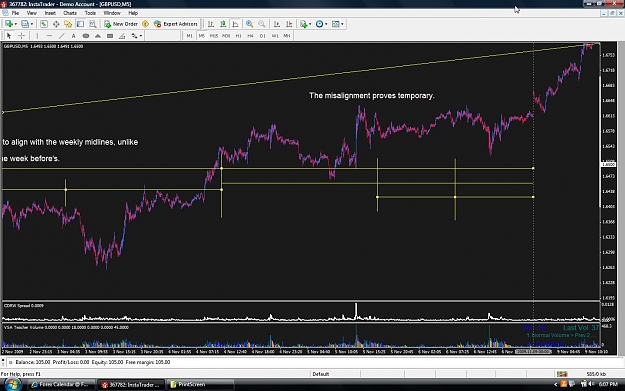Viewport: 625px width, 391px height.
Task: Switch timeframe to D1
Action: pyautogui.click(x=263, y=36)
